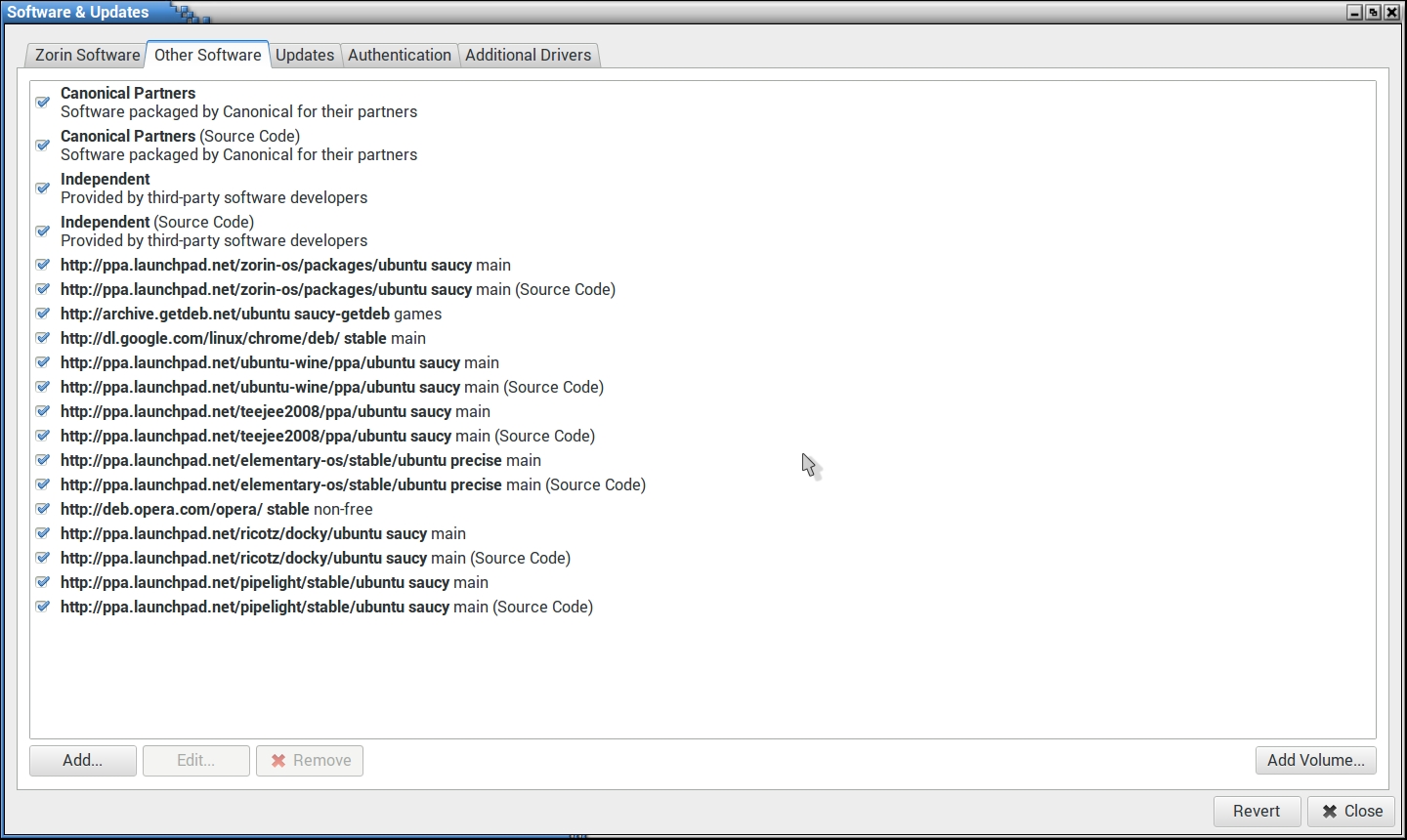This screenshot has height=840, width=1407.
Task: Uncheck the Canonical Partners repository checkbox
Action: pyautogui.click(x=43, y=103)
